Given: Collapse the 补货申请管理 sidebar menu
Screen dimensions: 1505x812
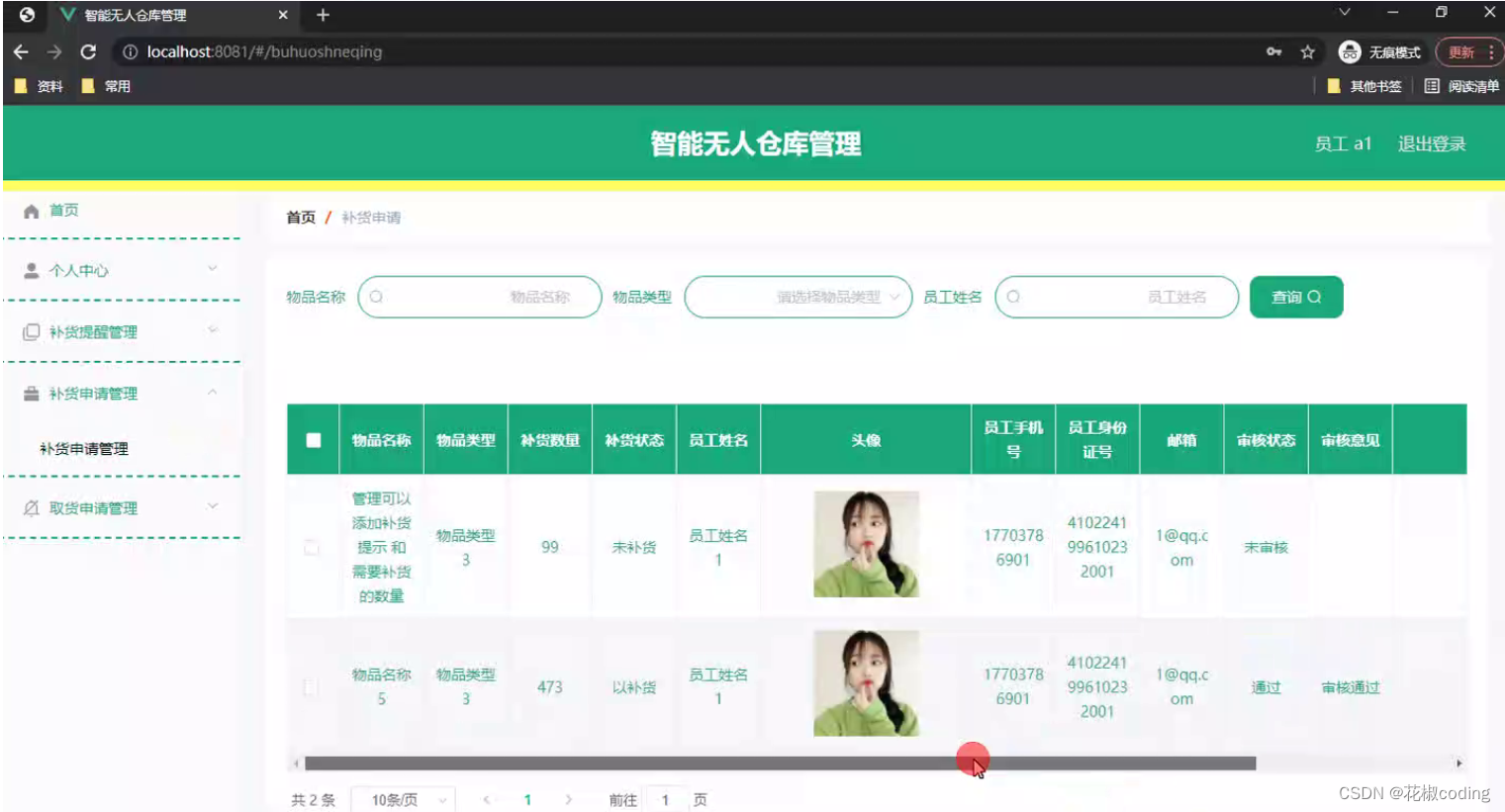Looking at the screenshot, I should click(x=212, y=393).
